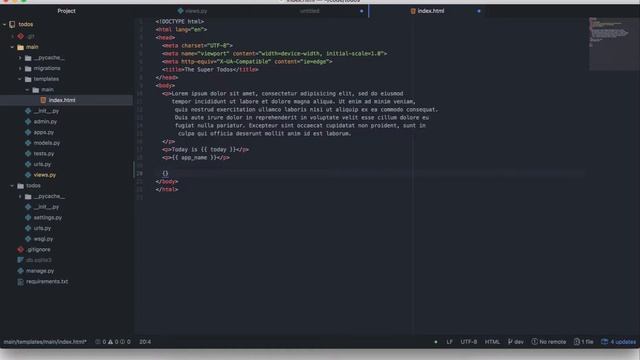The image size is (640, 360).
Task: Open admin.py from the tree
Action: click(45, 122)
